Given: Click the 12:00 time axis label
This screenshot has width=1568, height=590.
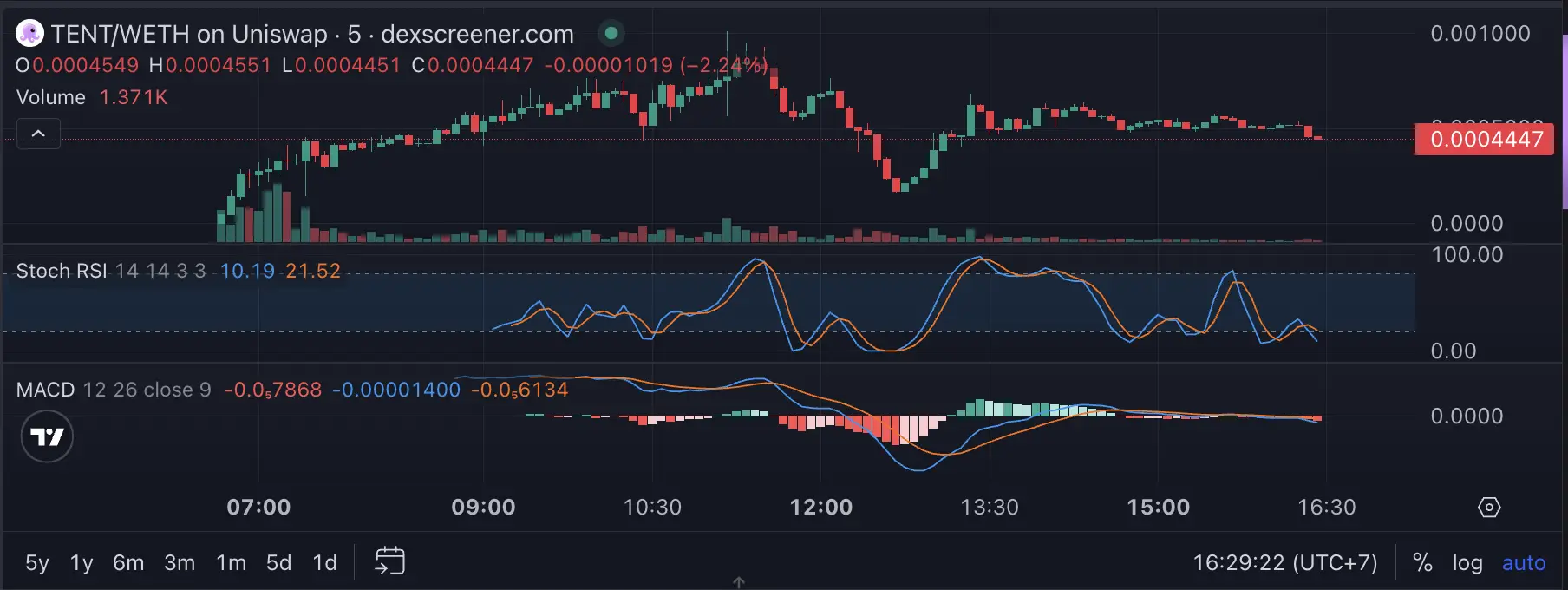Looking at the screenshot, I should 821,508.
